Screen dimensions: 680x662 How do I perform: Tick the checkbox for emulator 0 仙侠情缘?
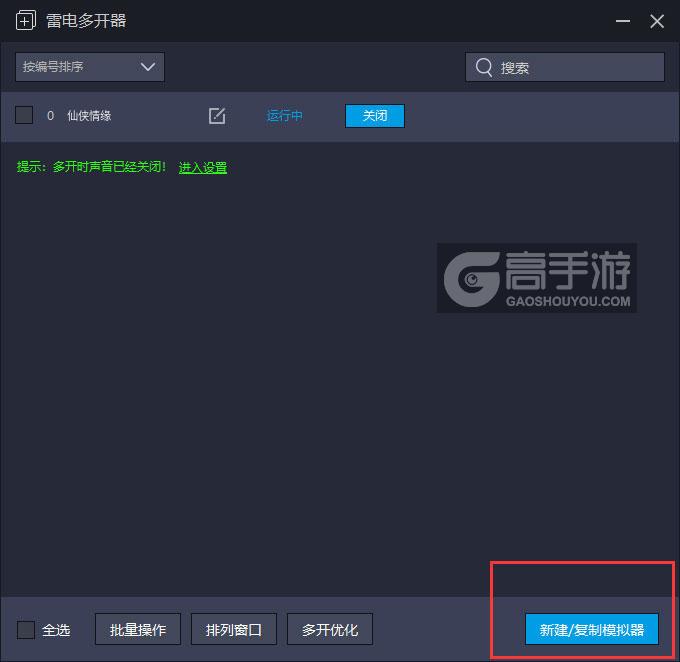click(x=24, y=115)
